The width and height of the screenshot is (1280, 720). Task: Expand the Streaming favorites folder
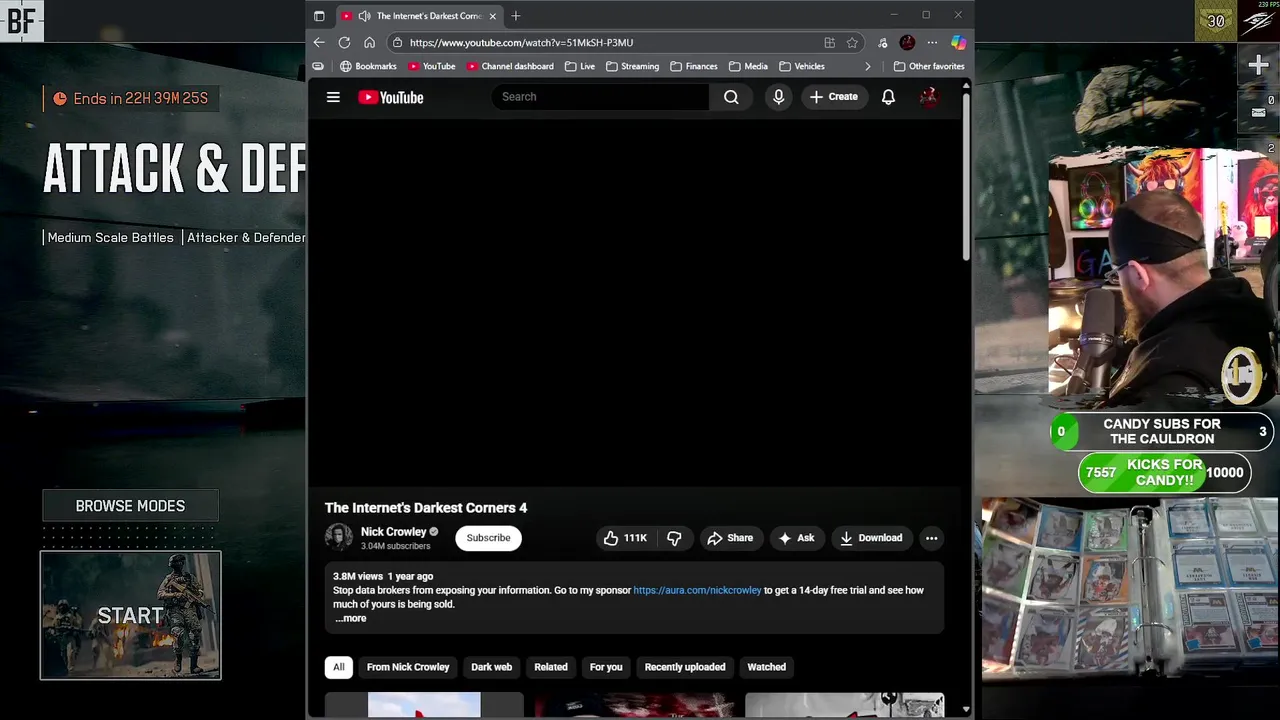(x=632, y=66)
